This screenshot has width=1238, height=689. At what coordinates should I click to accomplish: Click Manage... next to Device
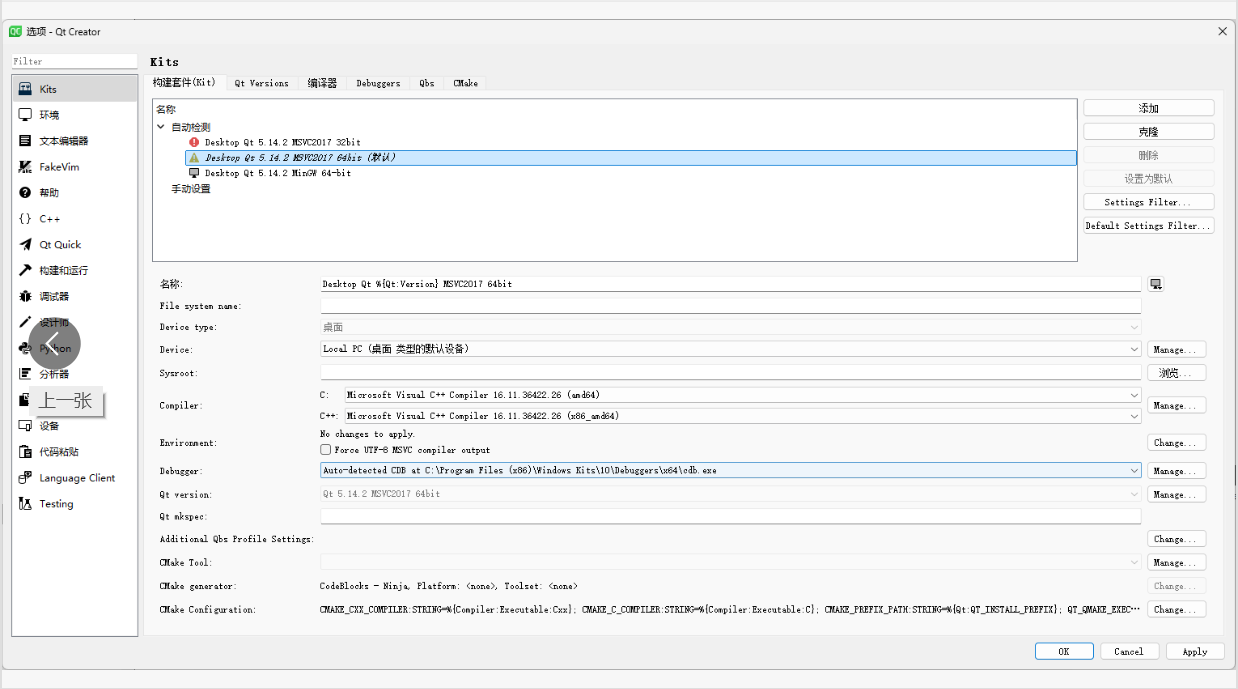tap(1176, 350)
